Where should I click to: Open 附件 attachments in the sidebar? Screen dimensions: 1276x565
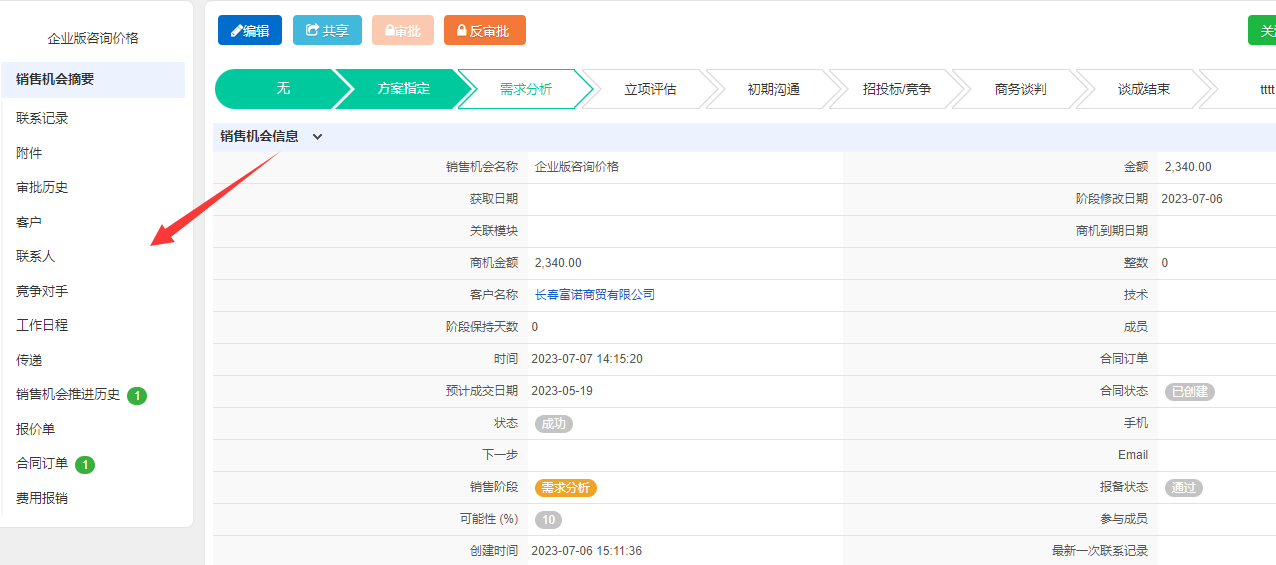pos(29,153)
